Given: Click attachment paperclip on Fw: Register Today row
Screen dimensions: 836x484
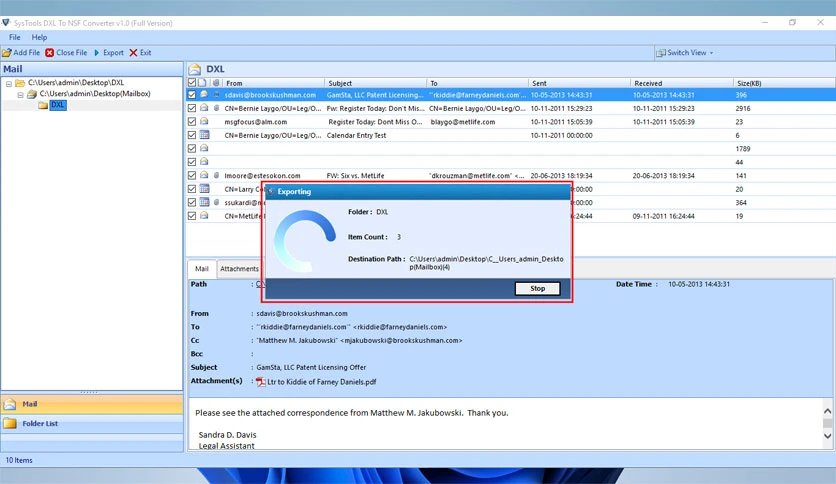Looking at the screenshot, I should tap(216, 108).
